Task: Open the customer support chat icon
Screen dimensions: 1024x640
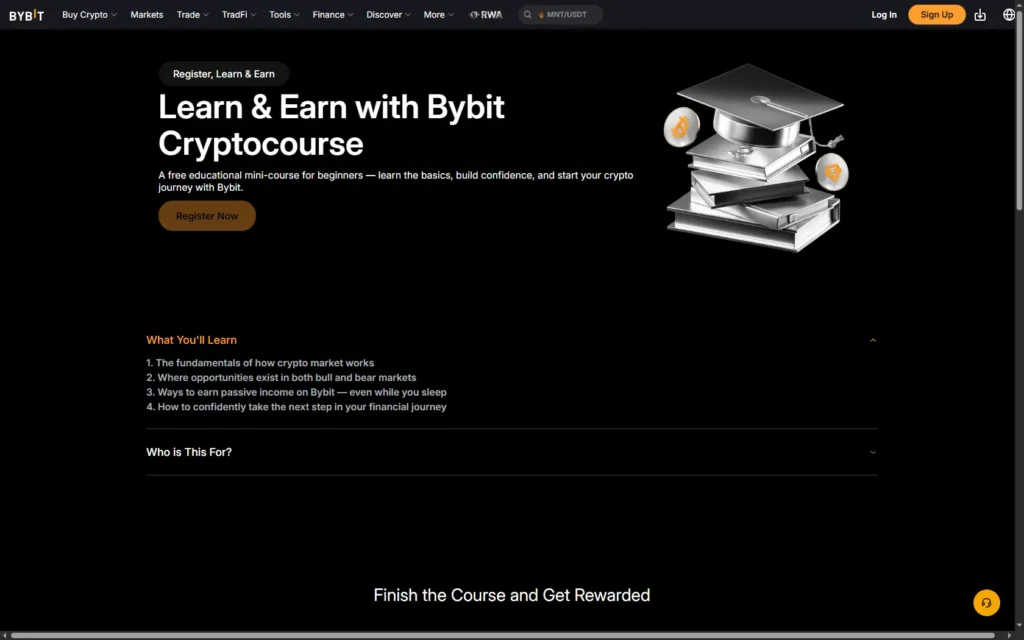Action: pos(986,603)
